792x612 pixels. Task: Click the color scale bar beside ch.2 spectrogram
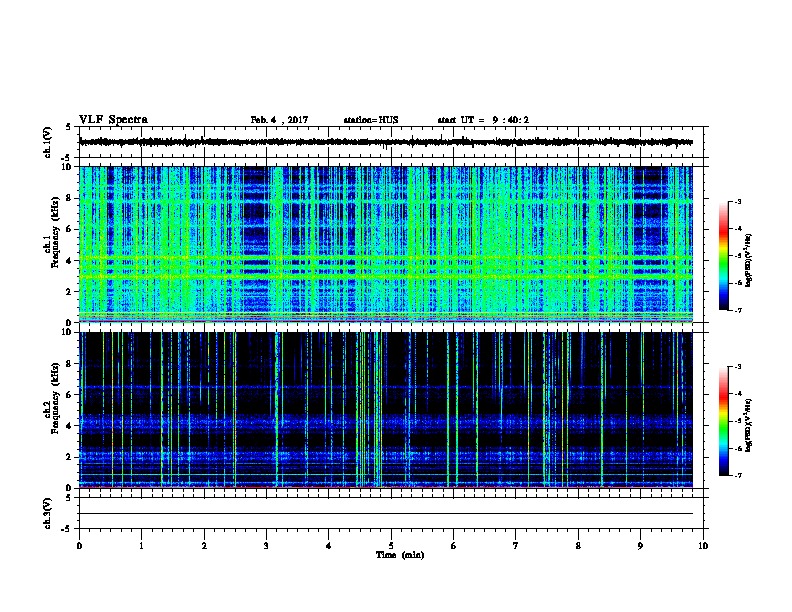pos(724,421)
